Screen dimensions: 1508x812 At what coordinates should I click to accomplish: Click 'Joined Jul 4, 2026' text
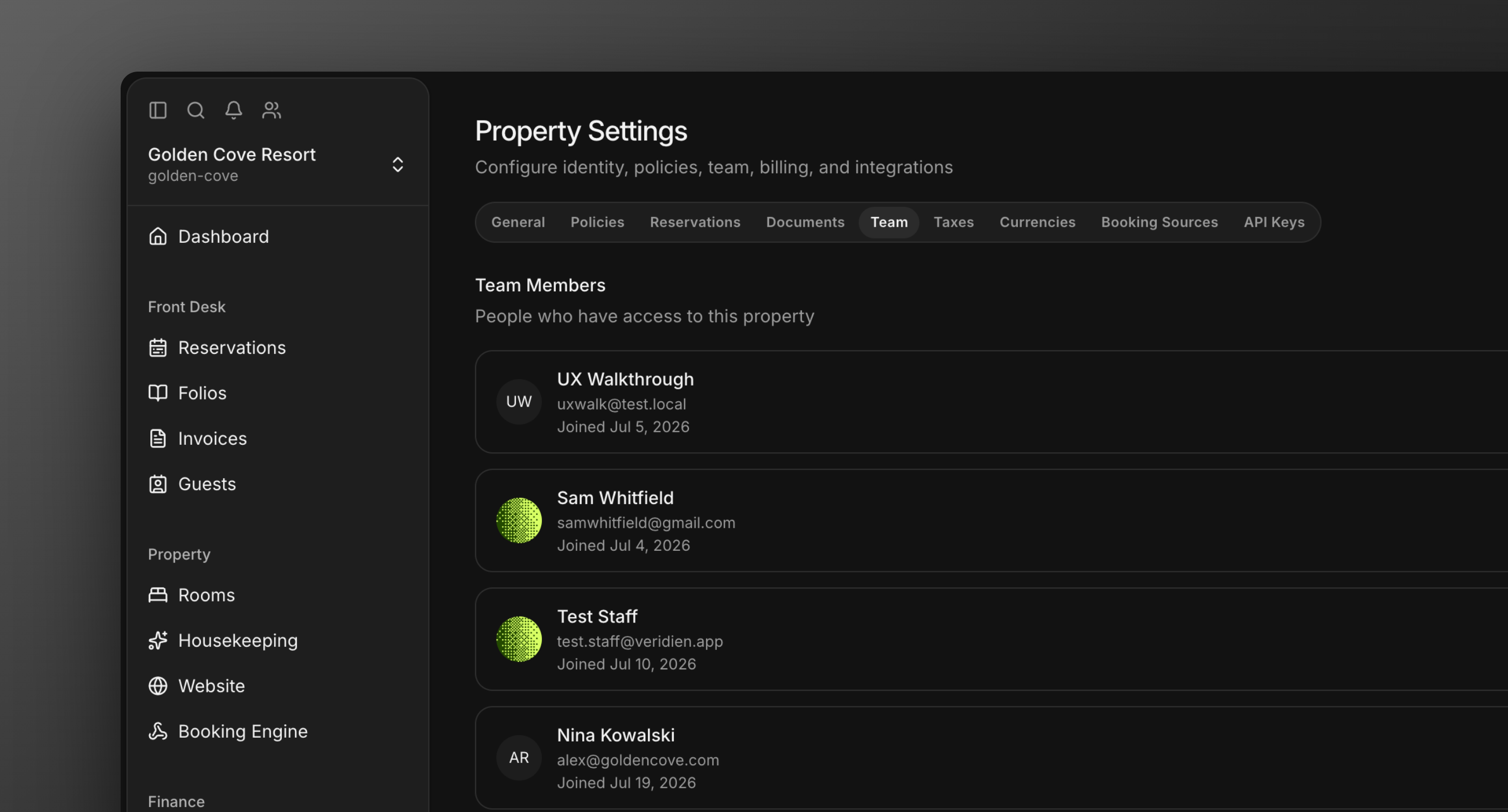click(624, 545)
